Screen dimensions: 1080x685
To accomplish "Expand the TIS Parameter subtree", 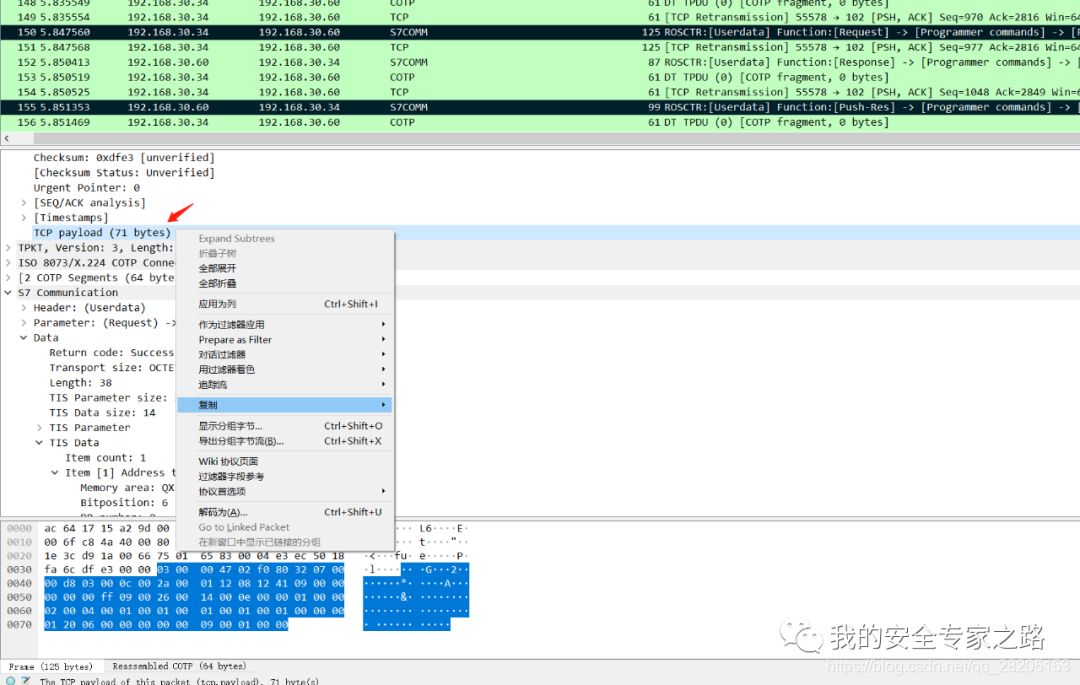I will (x=40, y=428).
